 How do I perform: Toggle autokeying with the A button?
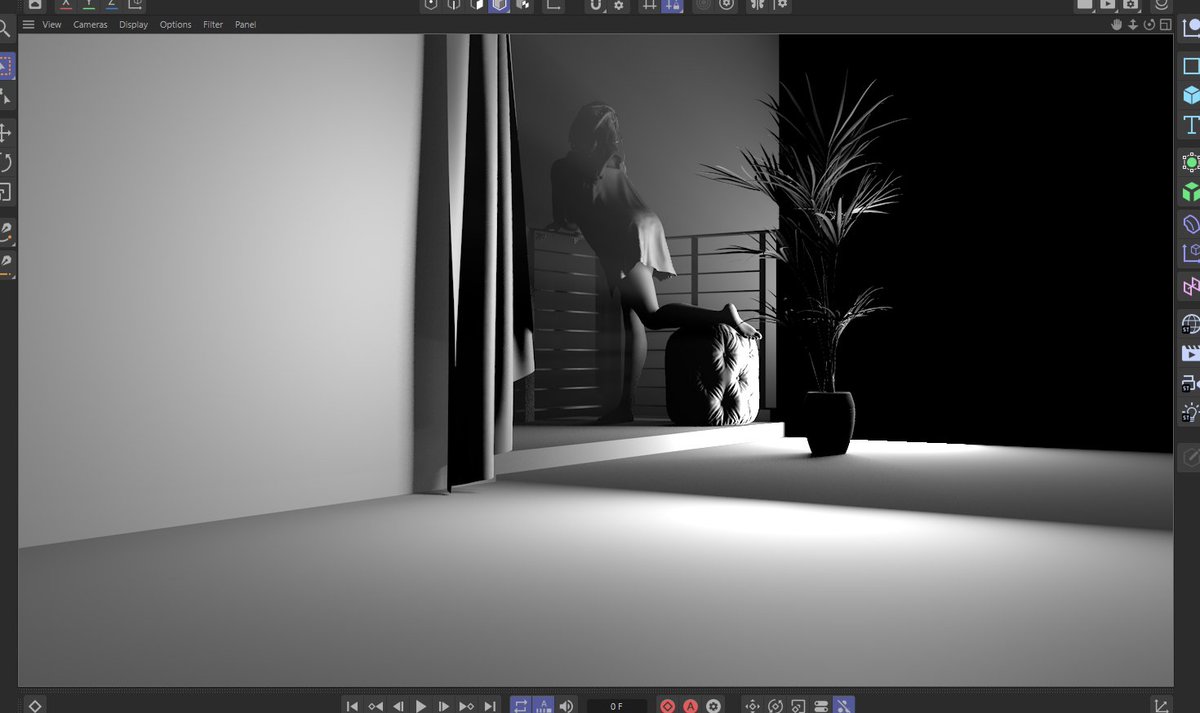pyautogui.click(x=690, y=706)
